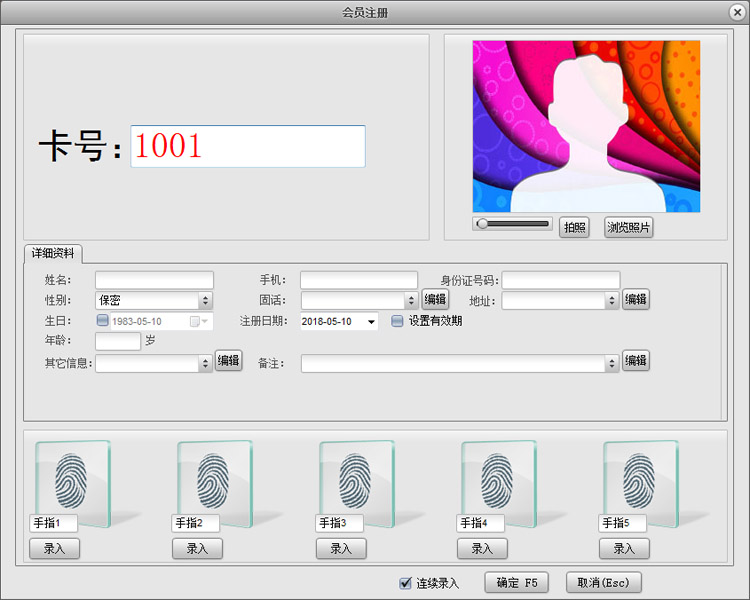
Task: Click the 2018-05-10 registration date value
Action: point(327,322)
